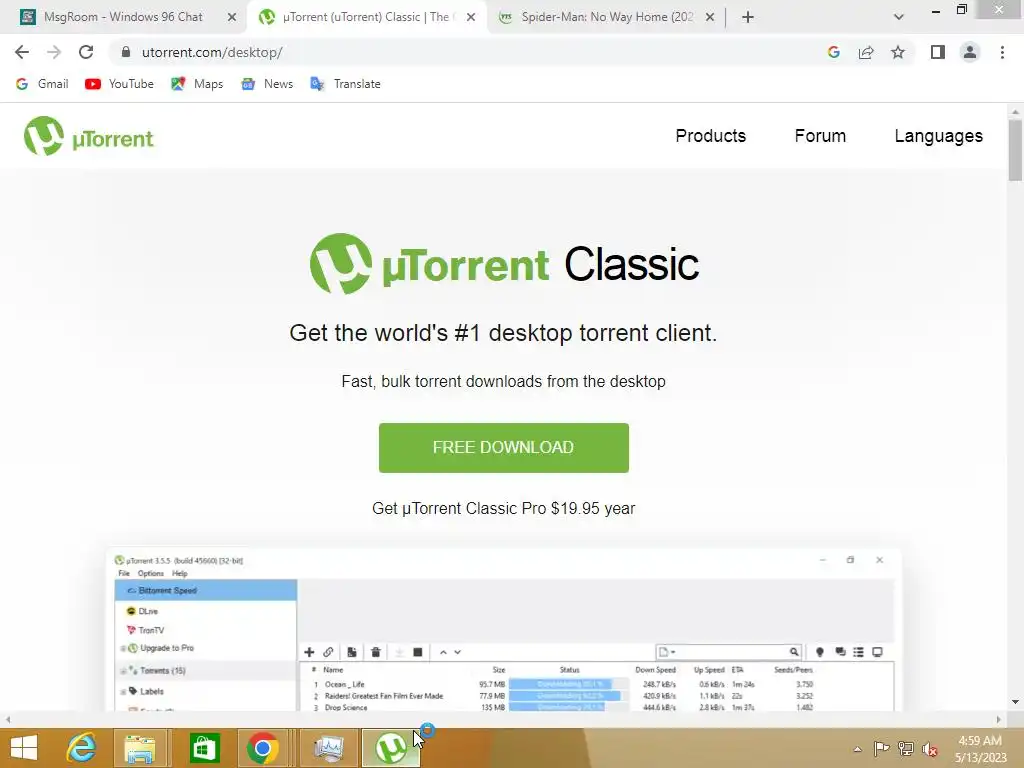Screen dimensions: 1024x768
Task: Click the address bar URL
Action: [212, 52]
